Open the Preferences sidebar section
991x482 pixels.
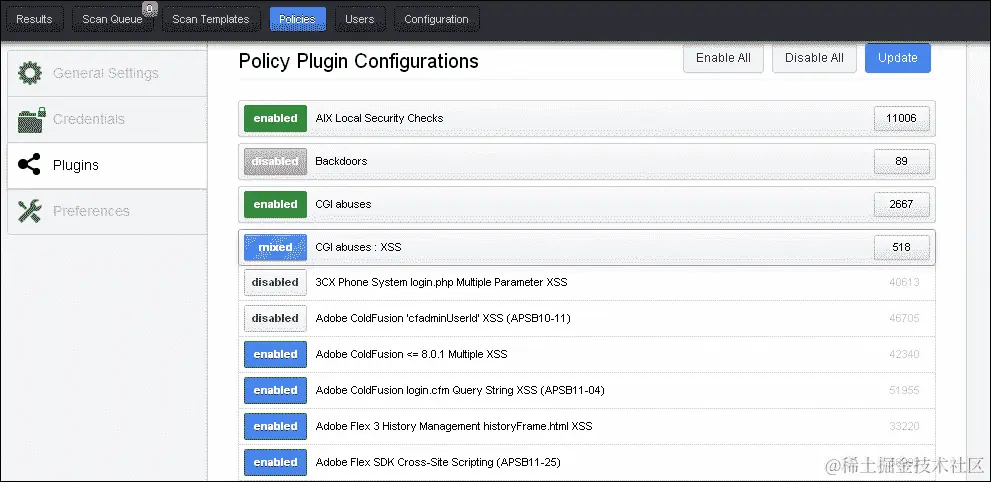tap(107, 211)
